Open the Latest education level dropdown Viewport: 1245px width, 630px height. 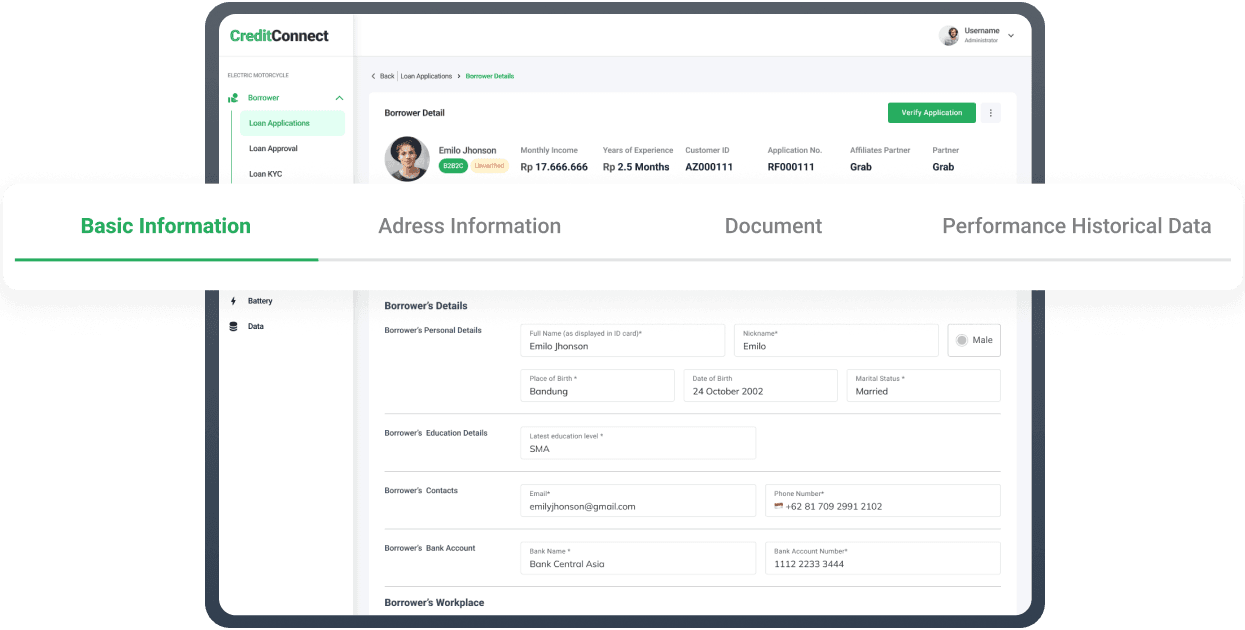(638, 443)
